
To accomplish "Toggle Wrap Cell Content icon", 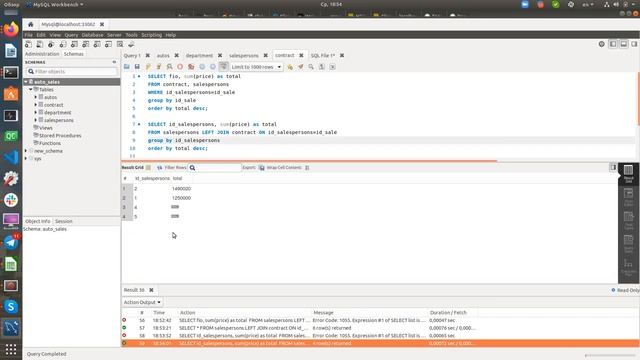I will (307, 168).
